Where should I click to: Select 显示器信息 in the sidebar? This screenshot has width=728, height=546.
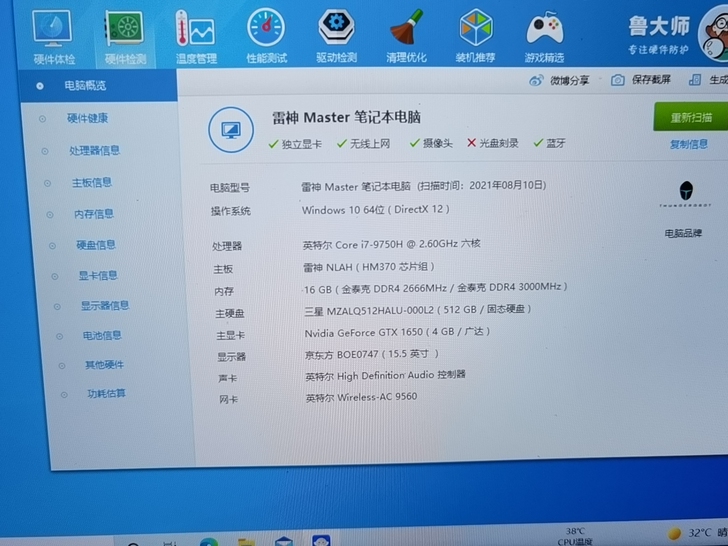click(105, 306)
